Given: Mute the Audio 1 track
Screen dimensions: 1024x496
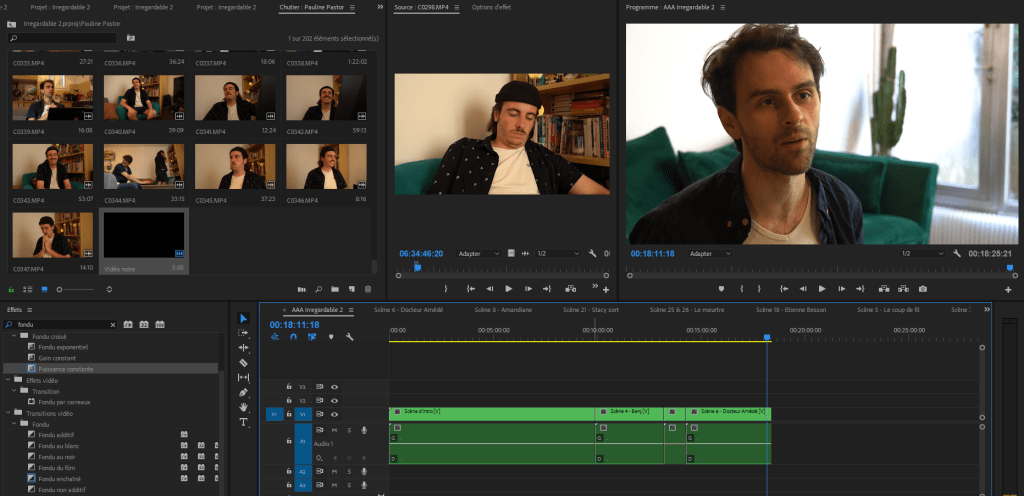Looking at the screenshot, I should tap(334, 430).
